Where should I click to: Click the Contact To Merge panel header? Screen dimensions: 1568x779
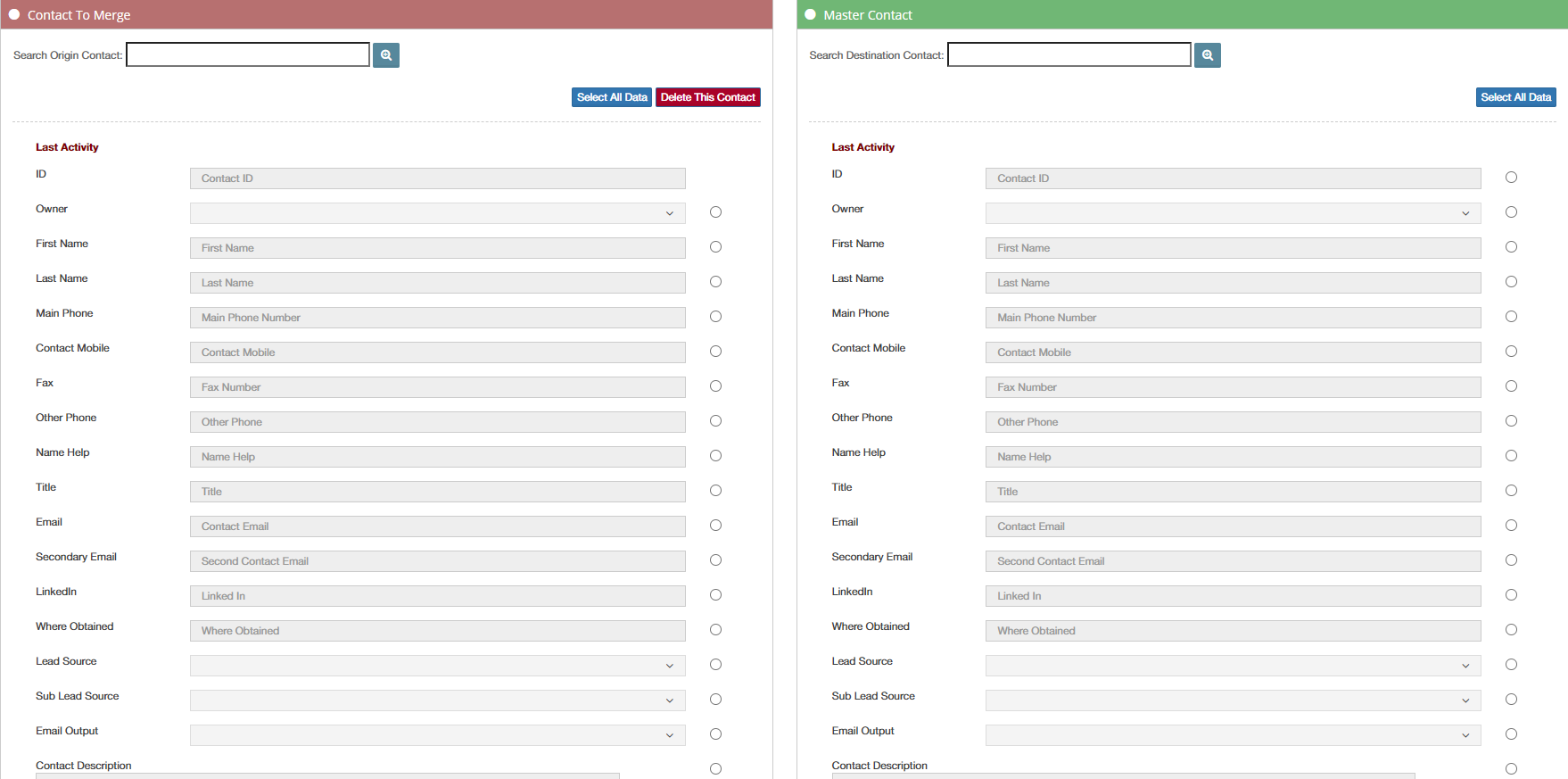386,14
